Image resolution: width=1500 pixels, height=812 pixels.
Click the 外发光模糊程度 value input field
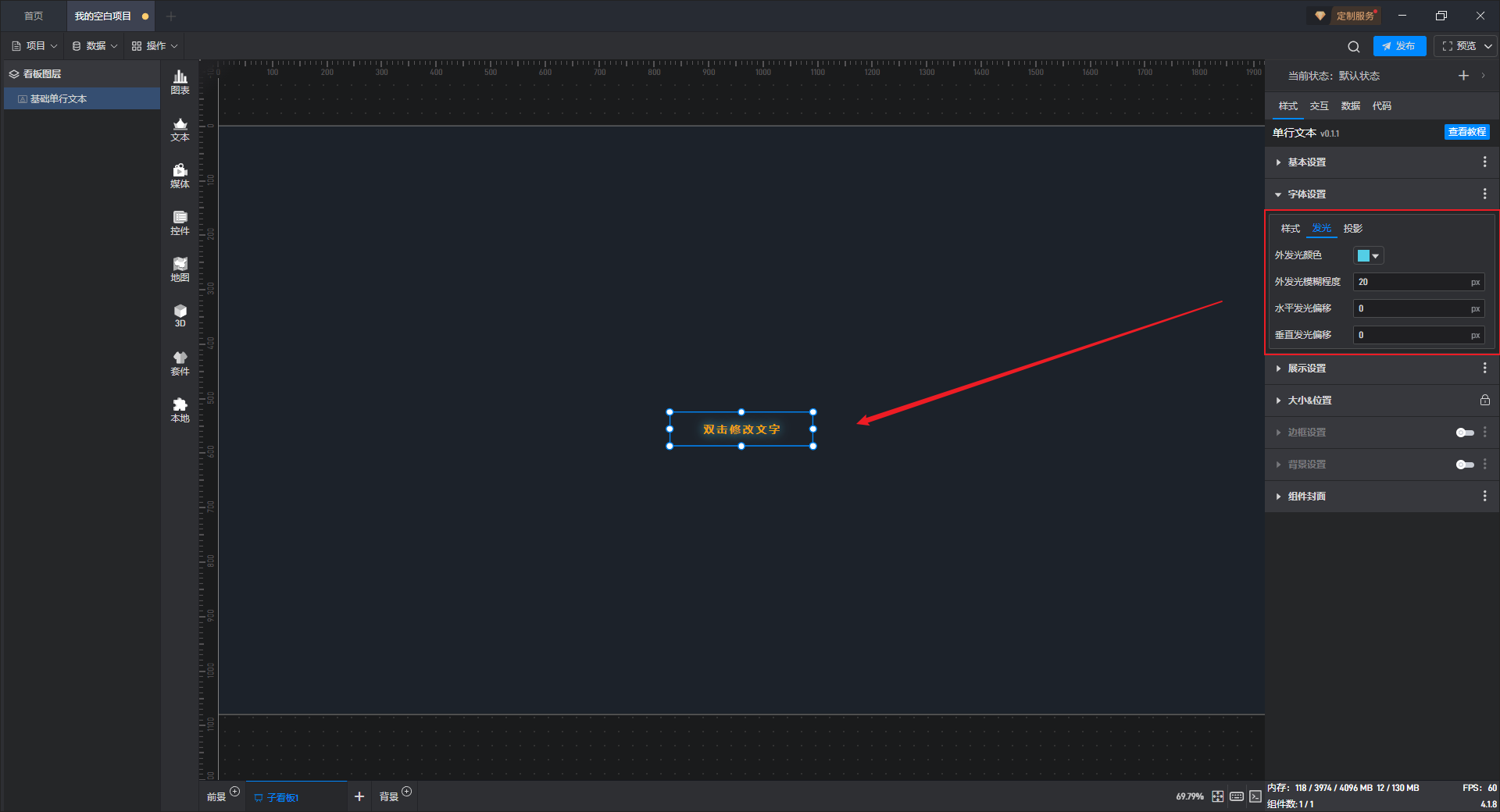pyautogui.click(x=1418, y=282)
